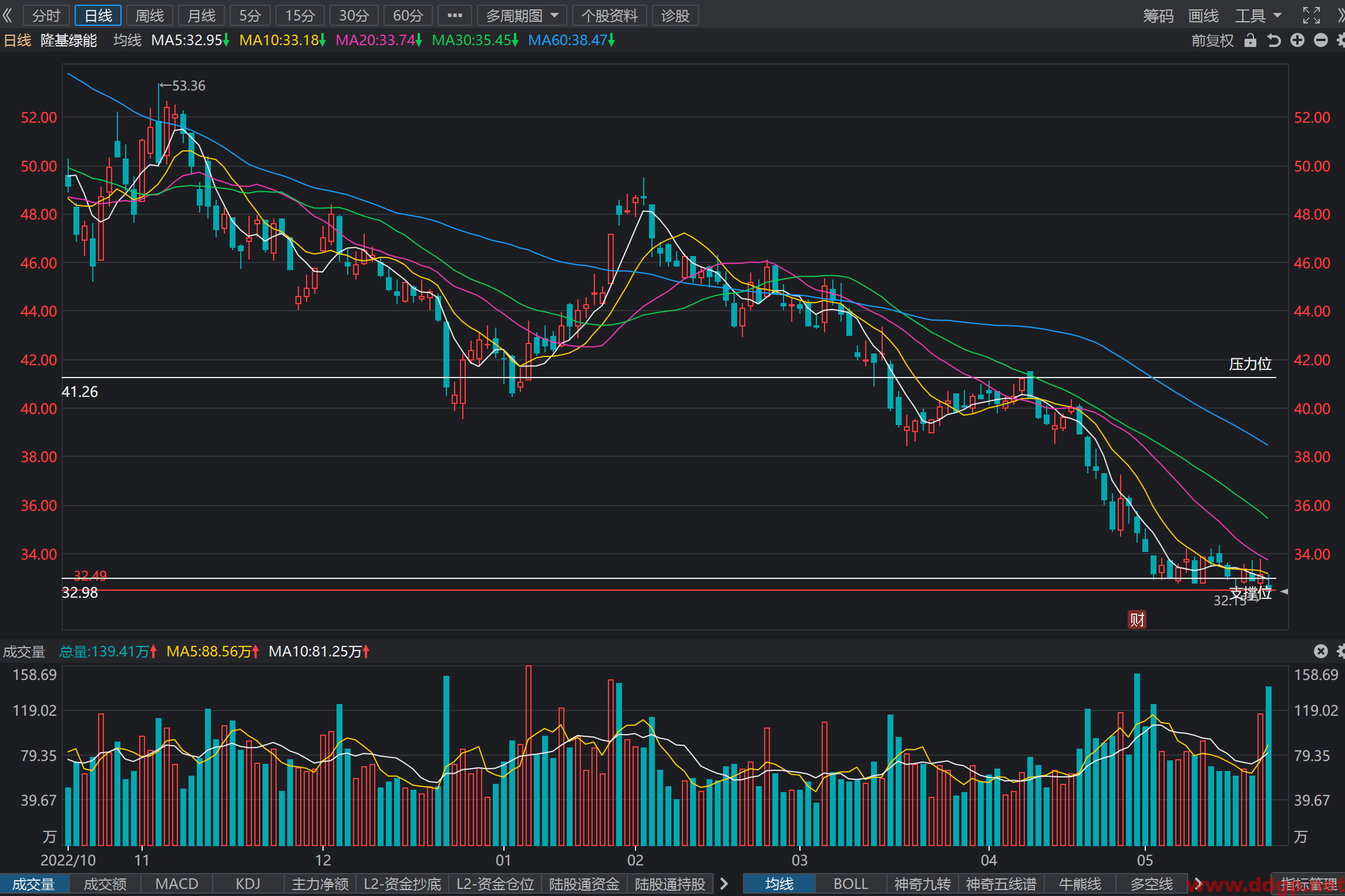Toggle 前复权 price adjustment
The width and height of the screenshot is (1345, 896).
[x=1212, y=41]
